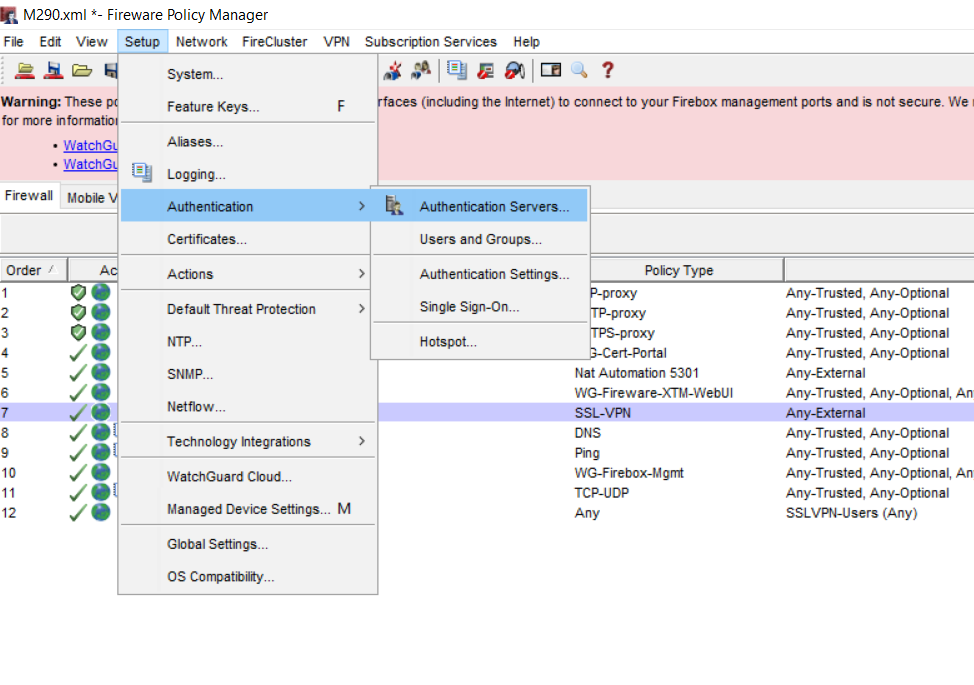
Task: Choose Authentication Settings...
Action: pos(480,274)
